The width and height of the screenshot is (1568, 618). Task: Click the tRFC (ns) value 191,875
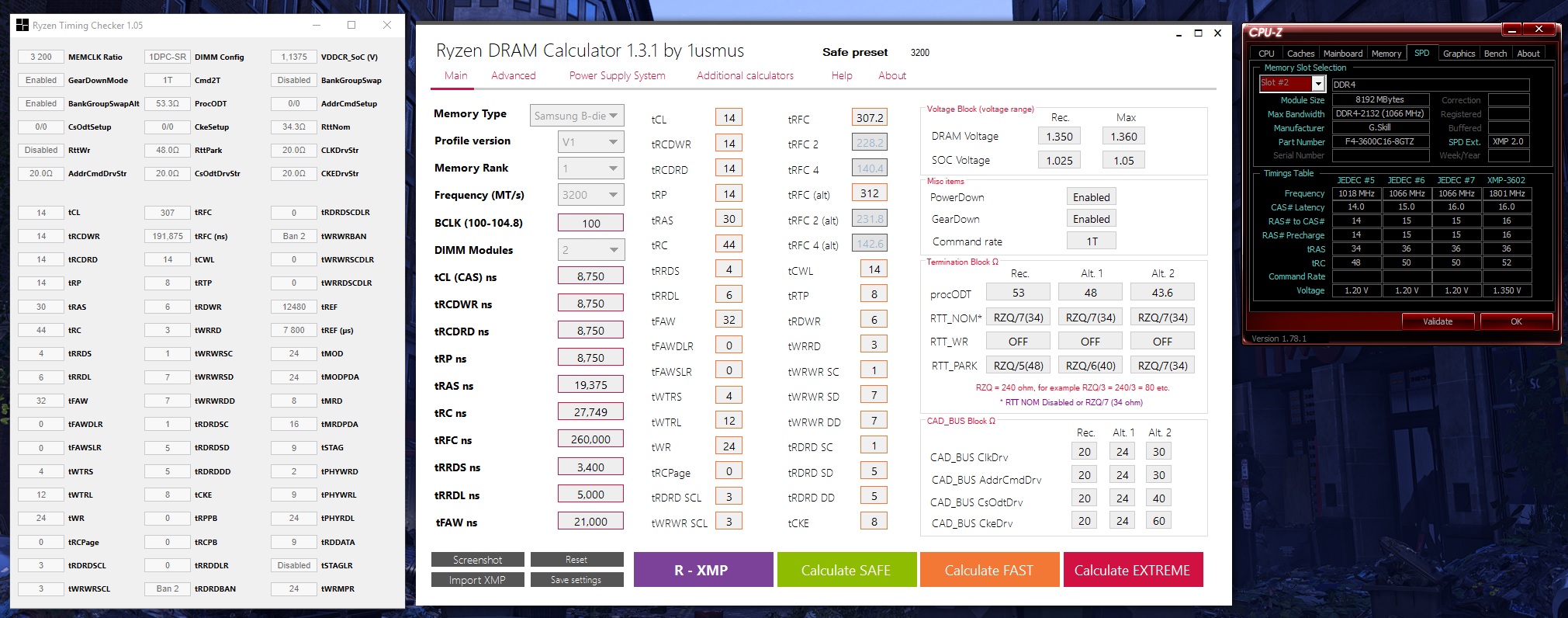point(168,236)
